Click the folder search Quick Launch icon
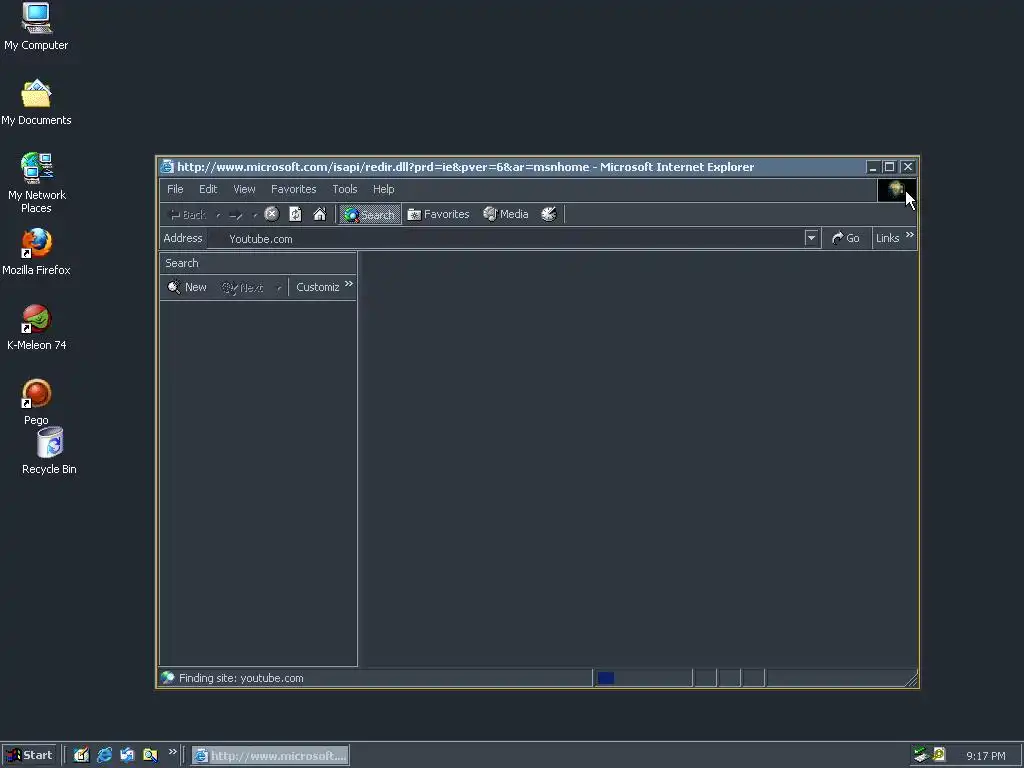 150,755
